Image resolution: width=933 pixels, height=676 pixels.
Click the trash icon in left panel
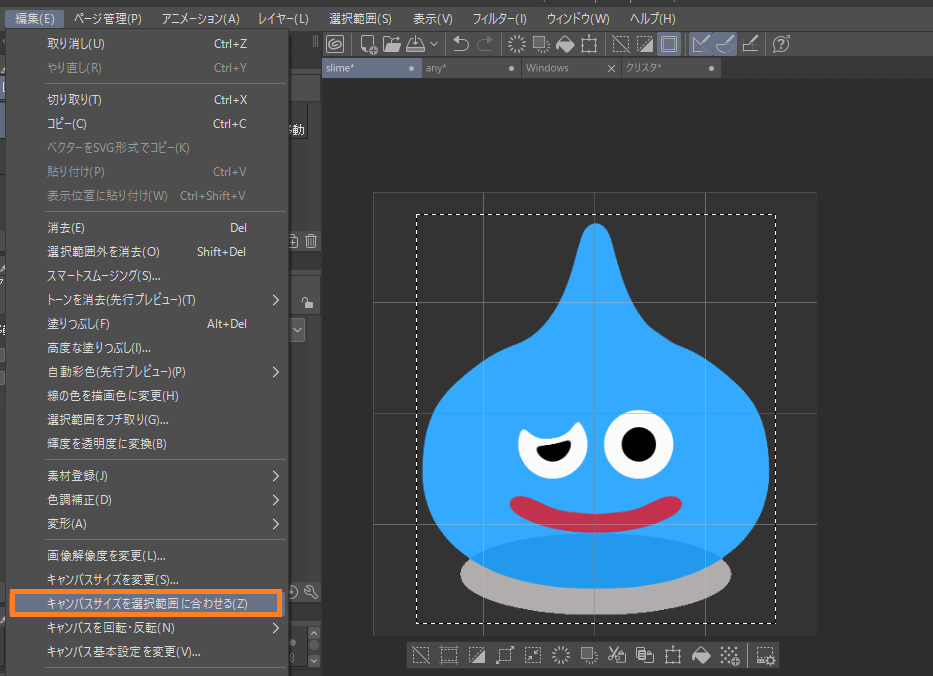[x=311, y=241]
